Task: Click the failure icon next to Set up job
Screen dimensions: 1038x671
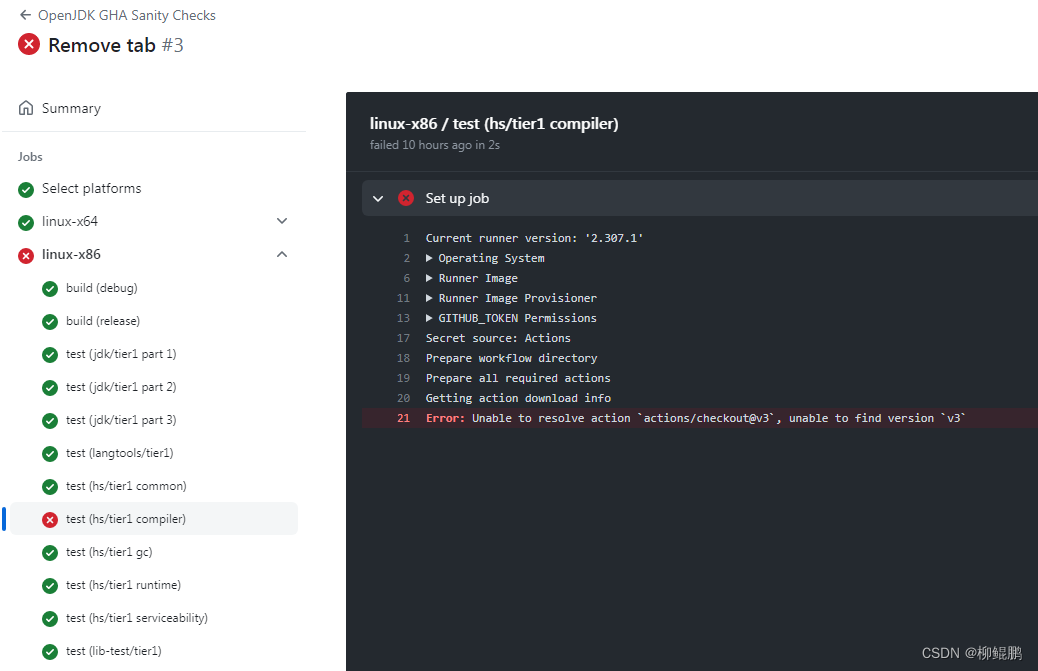Action: [406, 198]
